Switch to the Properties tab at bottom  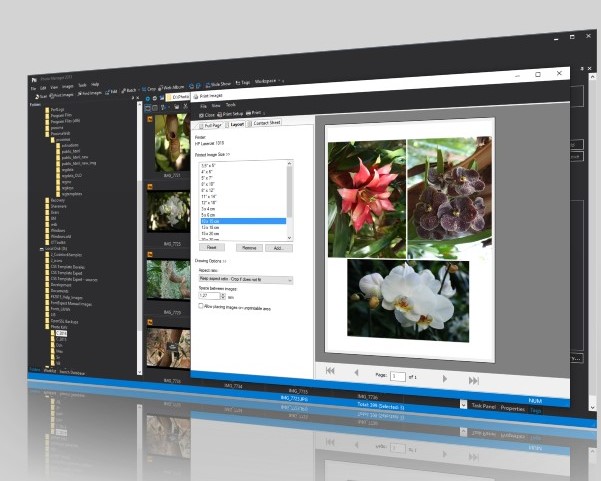512,409
